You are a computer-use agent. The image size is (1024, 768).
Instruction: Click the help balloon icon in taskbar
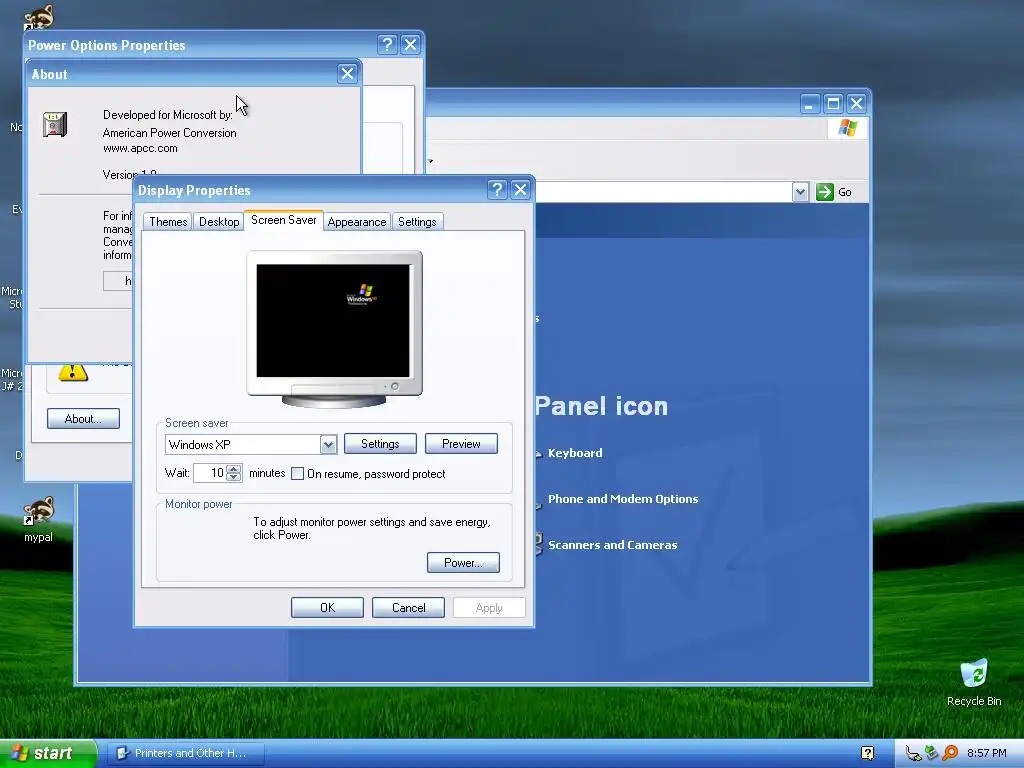point(867,754)
